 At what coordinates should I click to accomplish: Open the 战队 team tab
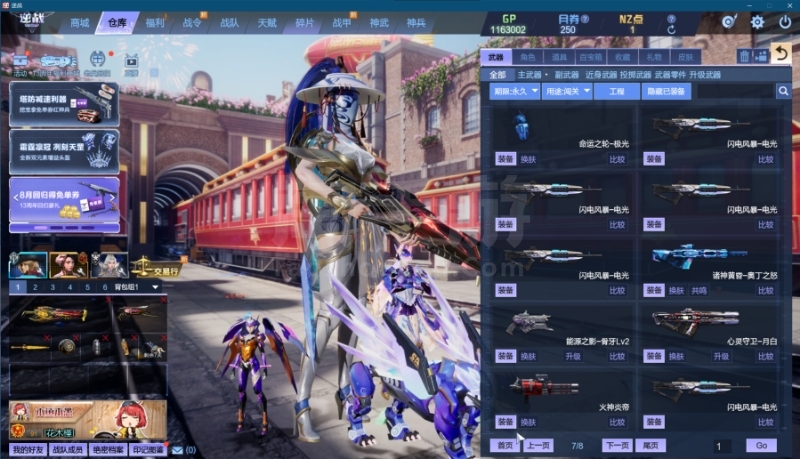tap(229, 23)
